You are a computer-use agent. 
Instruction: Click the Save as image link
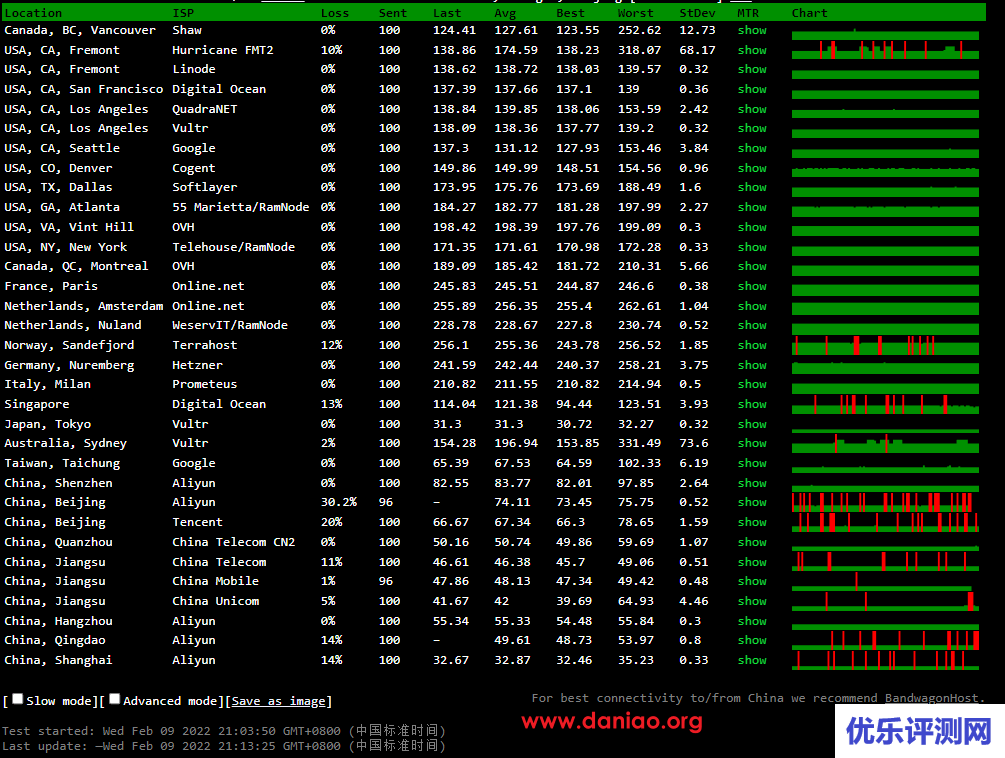(279, 701)
